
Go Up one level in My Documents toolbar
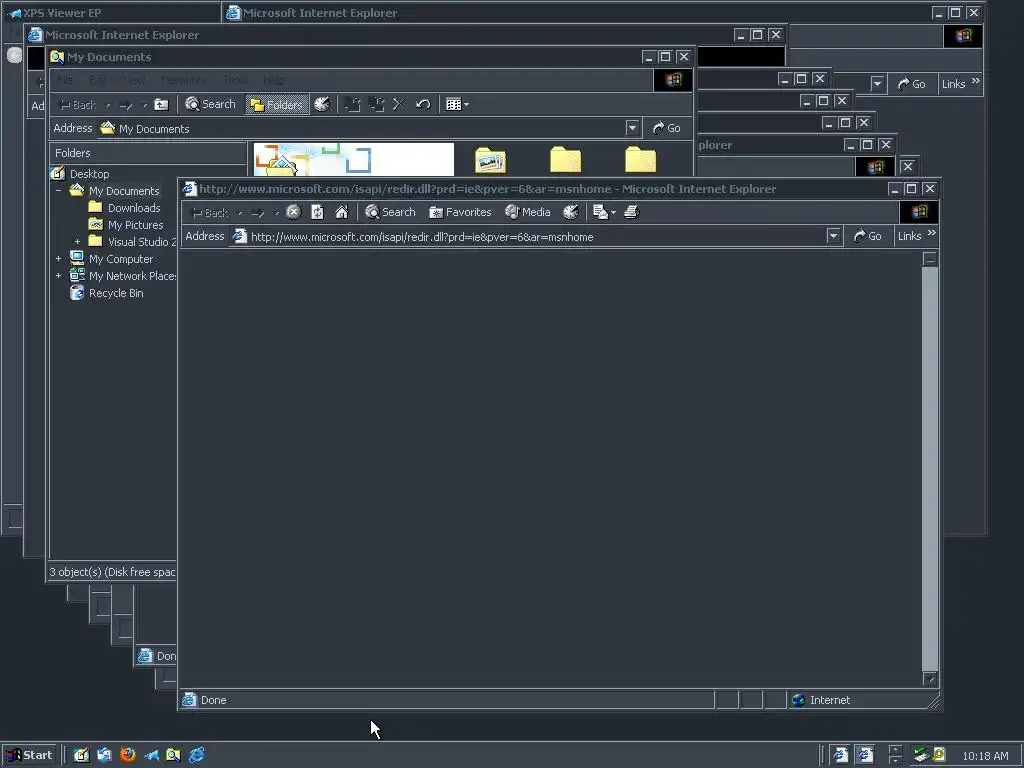[x=161, y=104]
